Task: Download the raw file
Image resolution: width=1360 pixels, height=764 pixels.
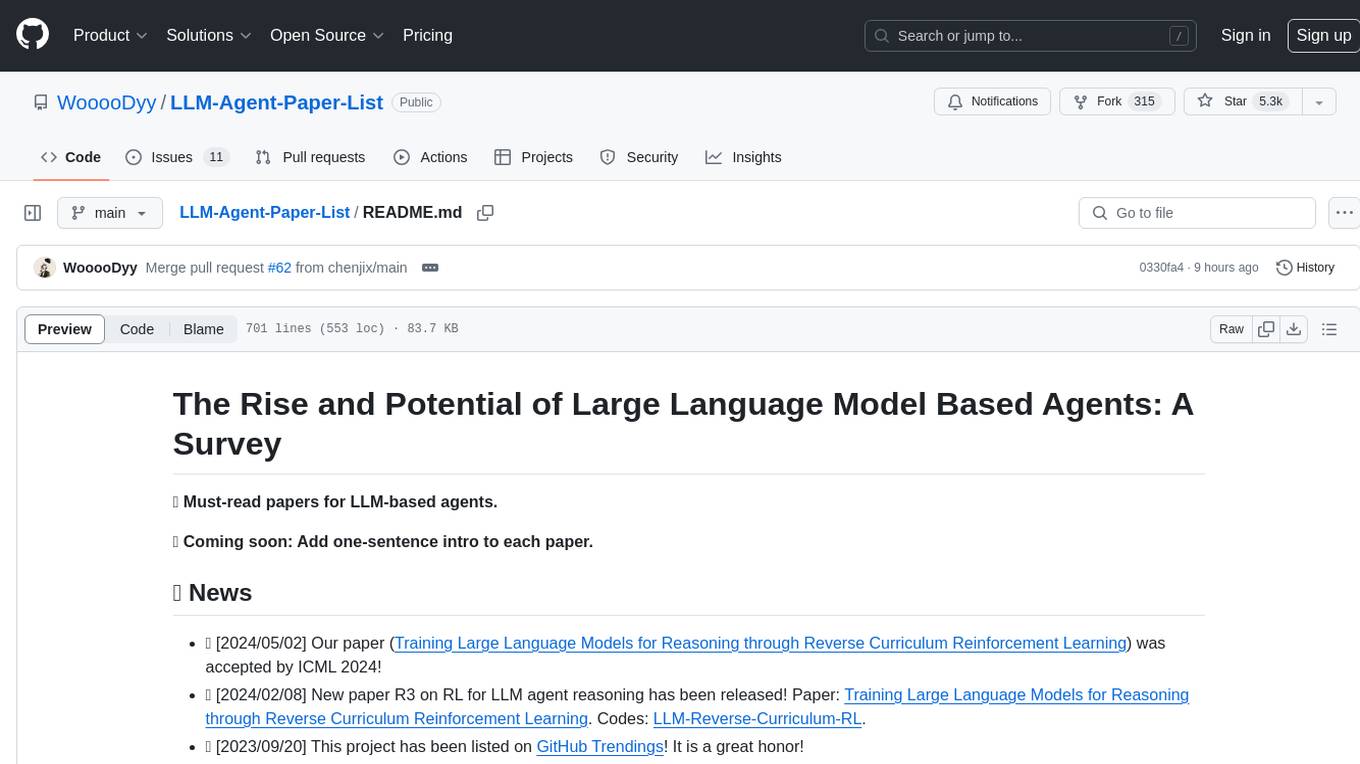Action: click(x=1294, y=329)
